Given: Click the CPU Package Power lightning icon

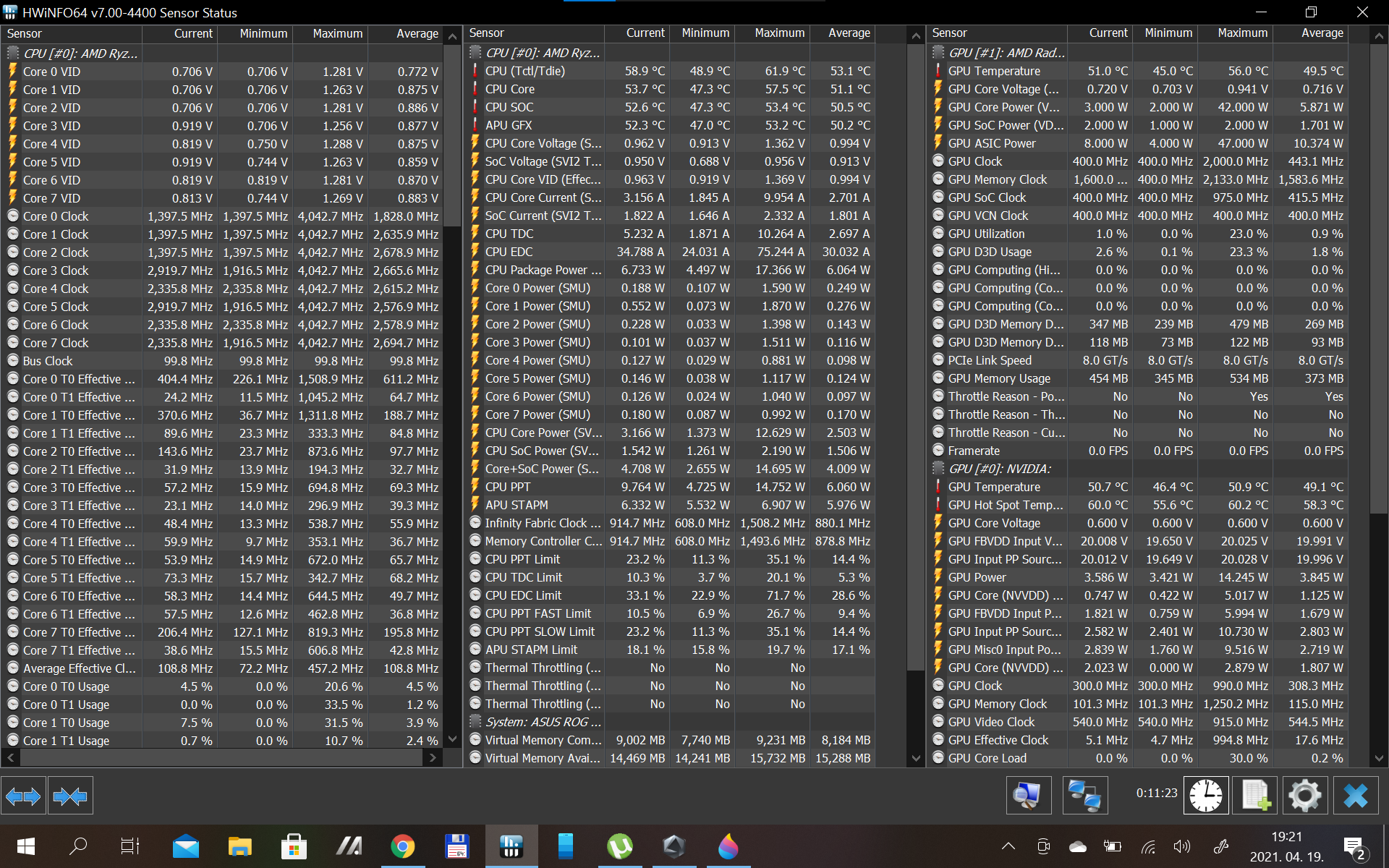Looking at the screenshot, I should click(475, 270).
